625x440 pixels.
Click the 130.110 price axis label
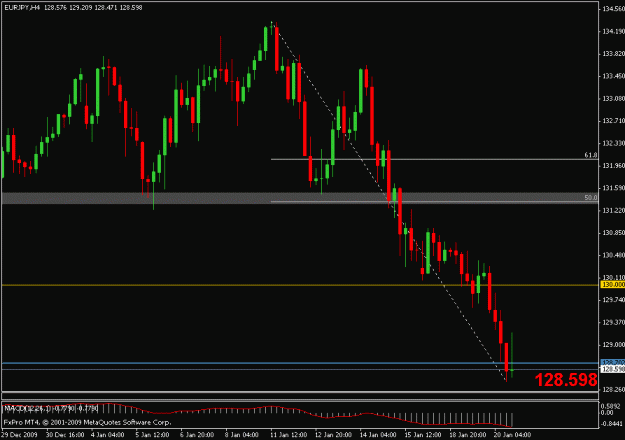[613, 277]
